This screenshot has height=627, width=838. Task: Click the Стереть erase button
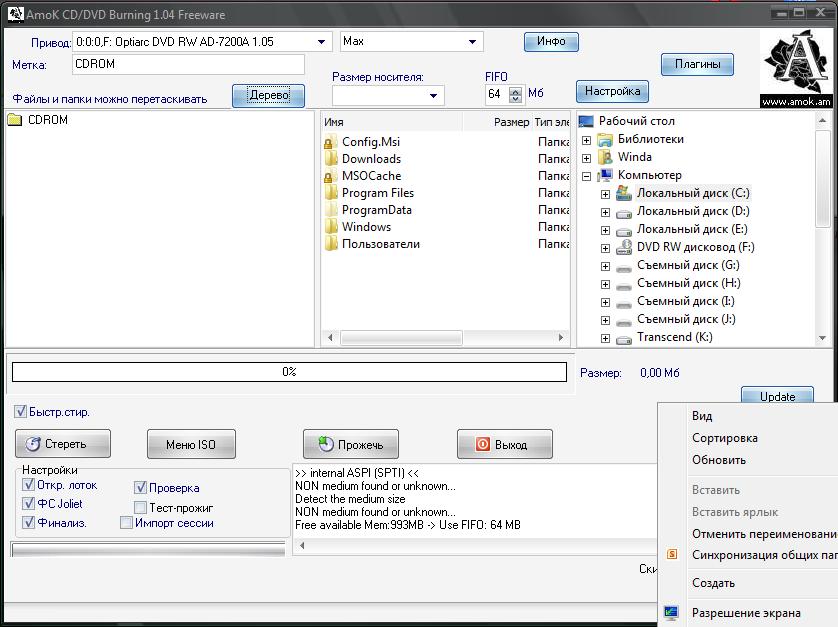[63, 444]
